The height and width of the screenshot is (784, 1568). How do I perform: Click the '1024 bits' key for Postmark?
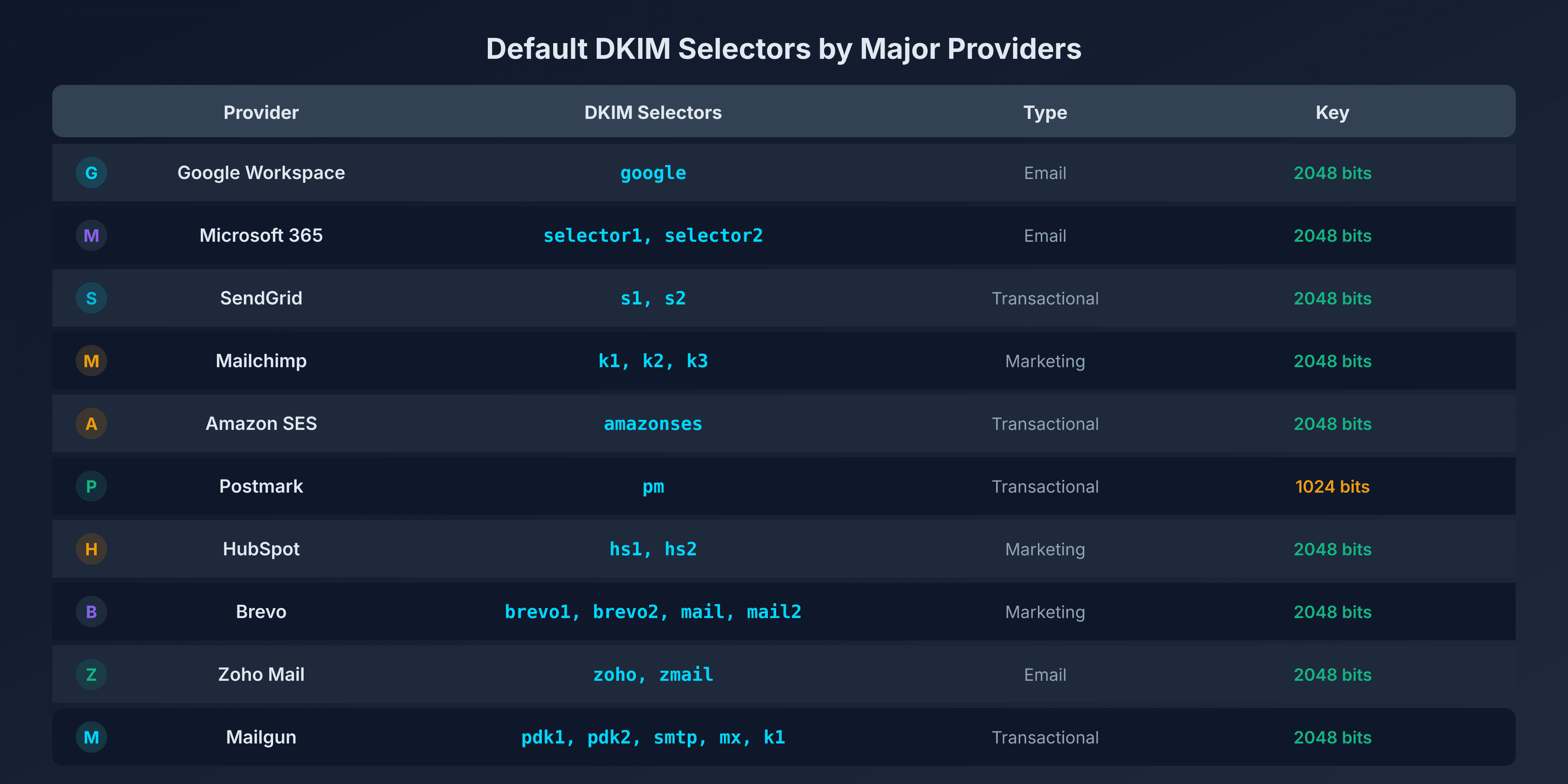1332,487
